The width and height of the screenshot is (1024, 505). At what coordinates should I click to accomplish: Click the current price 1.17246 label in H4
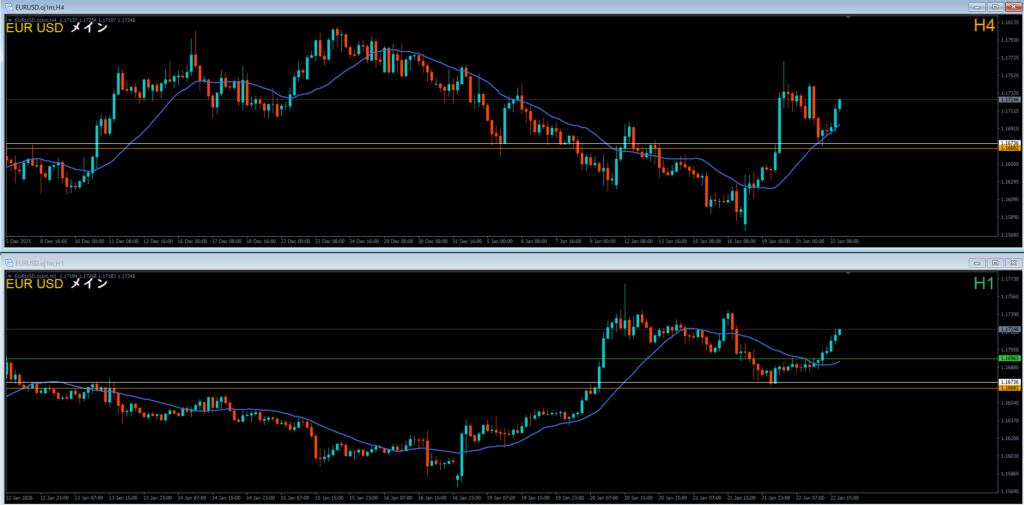(1009, 100)
